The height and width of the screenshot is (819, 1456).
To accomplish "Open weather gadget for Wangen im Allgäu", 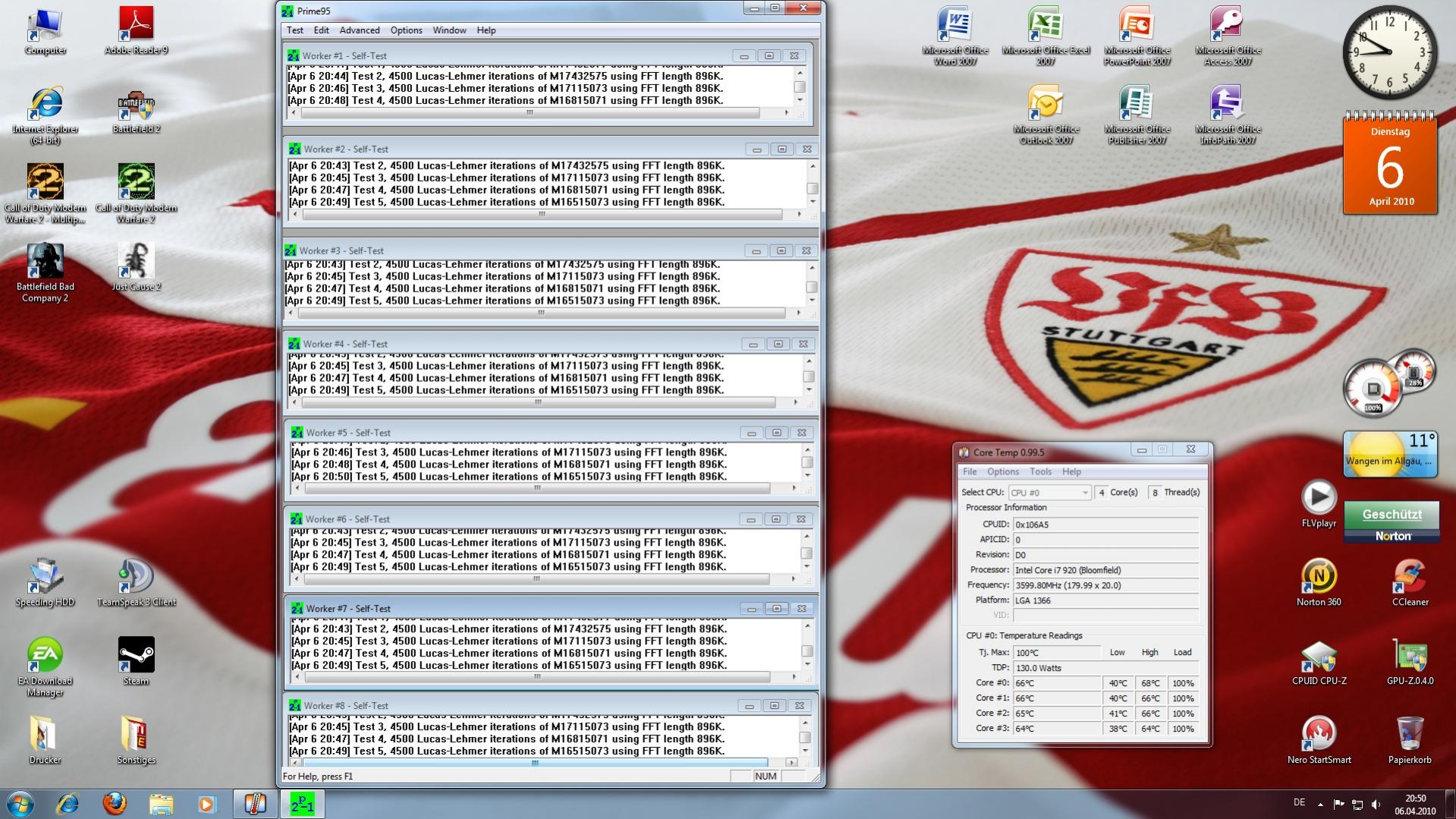I will [1390, 454].
